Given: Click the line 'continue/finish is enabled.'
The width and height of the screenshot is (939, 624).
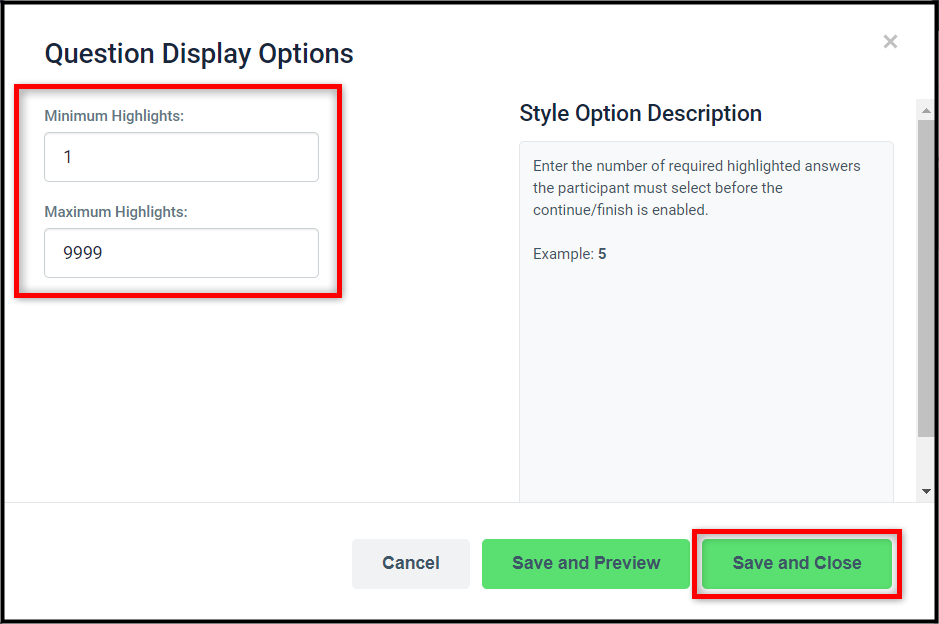Looking at the screenshot, I should point(620,210).
